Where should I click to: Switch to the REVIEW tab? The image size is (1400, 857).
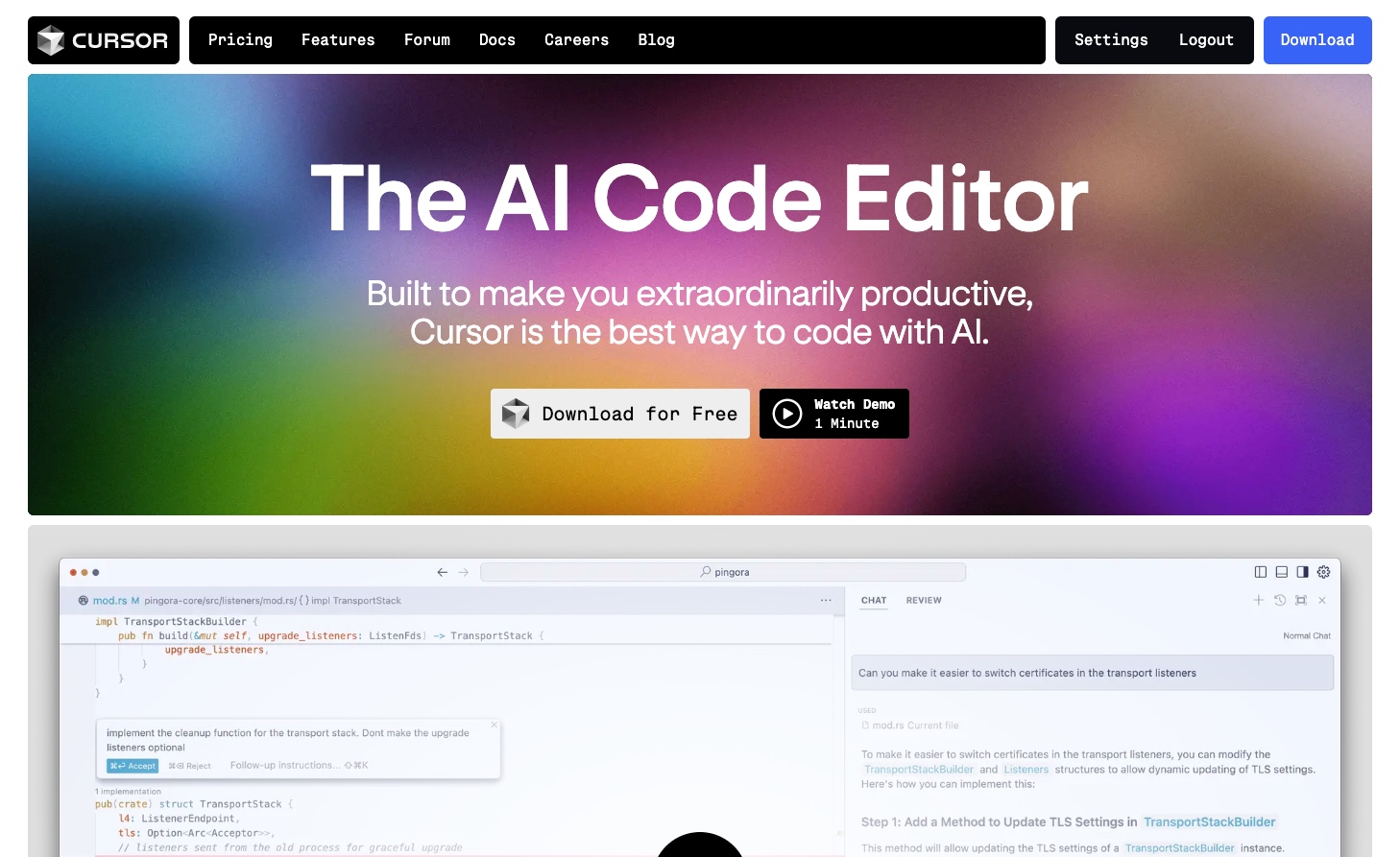(x=924, y=601)
